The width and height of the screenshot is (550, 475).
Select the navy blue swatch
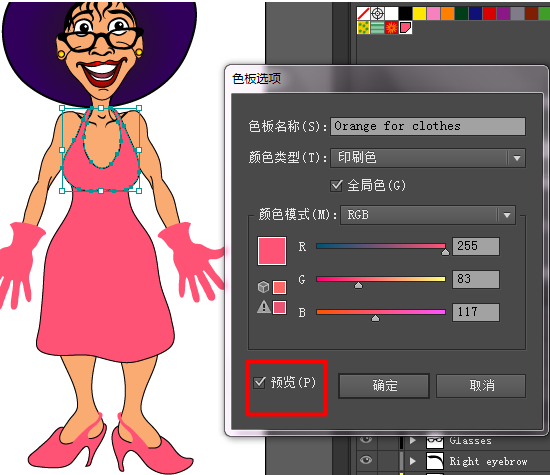pos(475,14)
